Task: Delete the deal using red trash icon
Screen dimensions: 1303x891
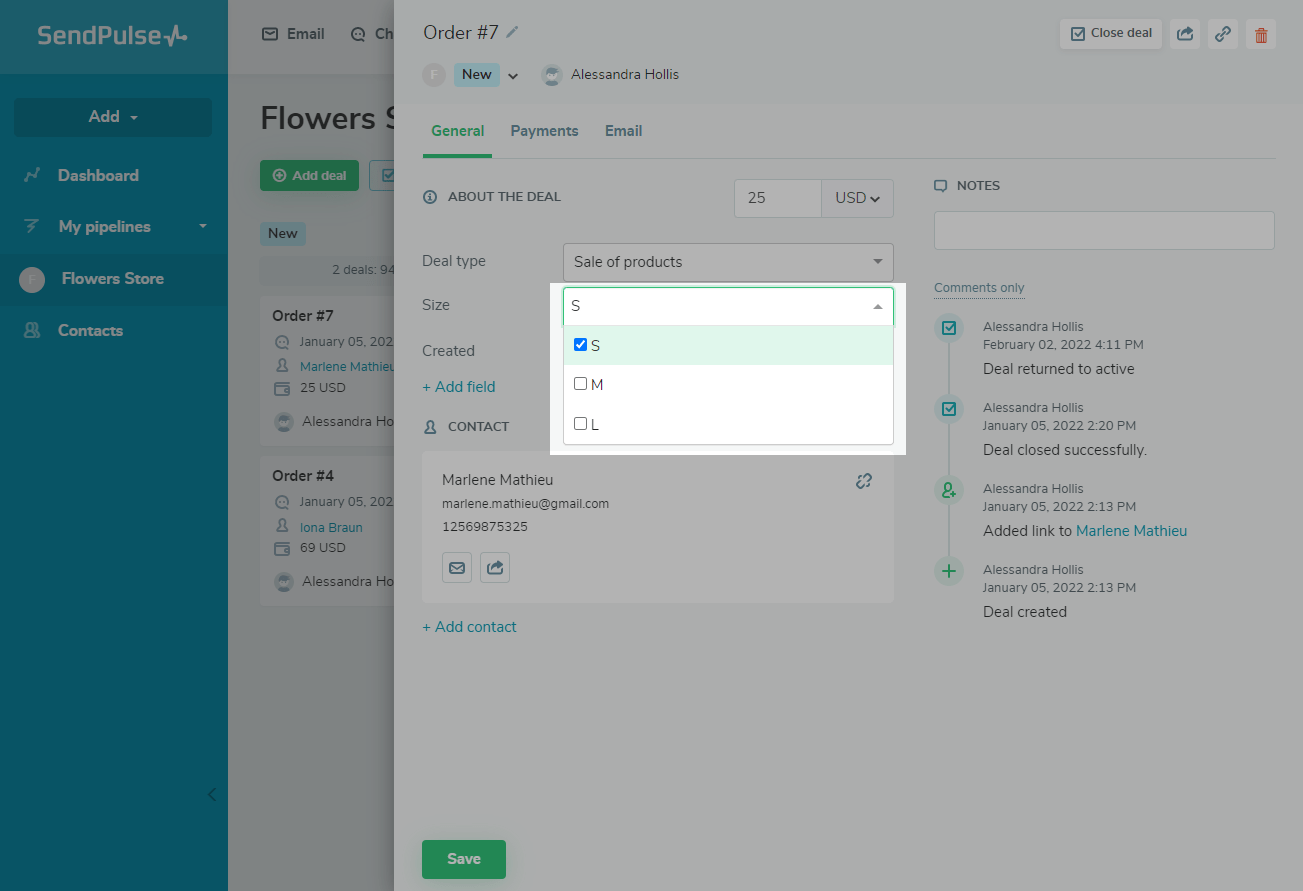Action: click(x=1261, y=34)
